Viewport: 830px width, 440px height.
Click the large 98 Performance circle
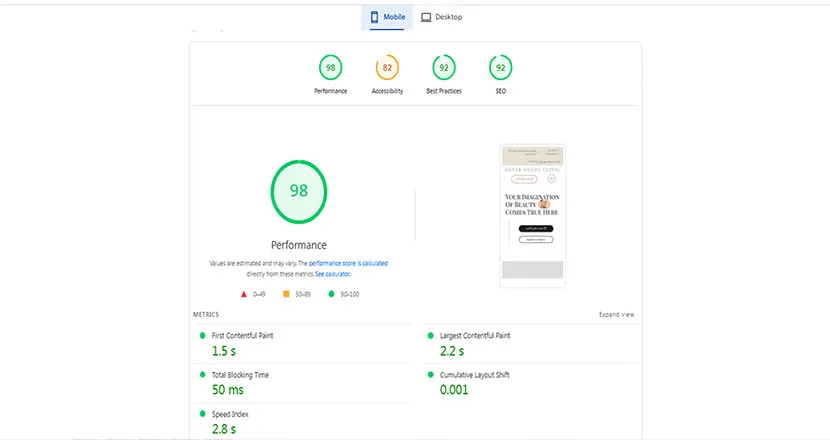pos(298,190)
